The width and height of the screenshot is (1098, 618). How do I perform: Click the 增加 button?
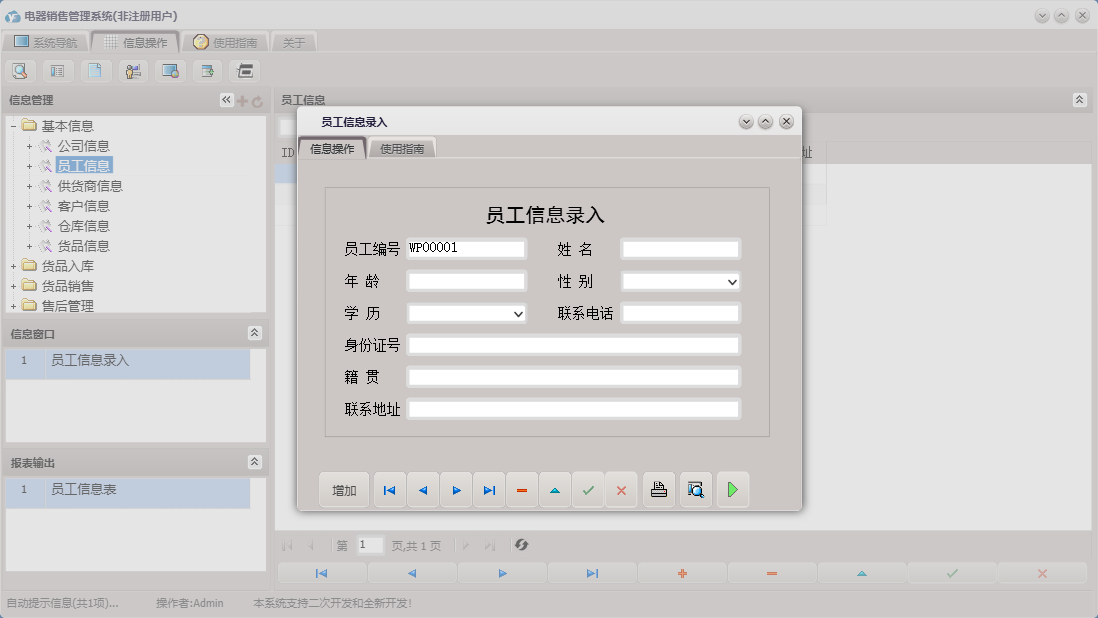coord(343,489)
